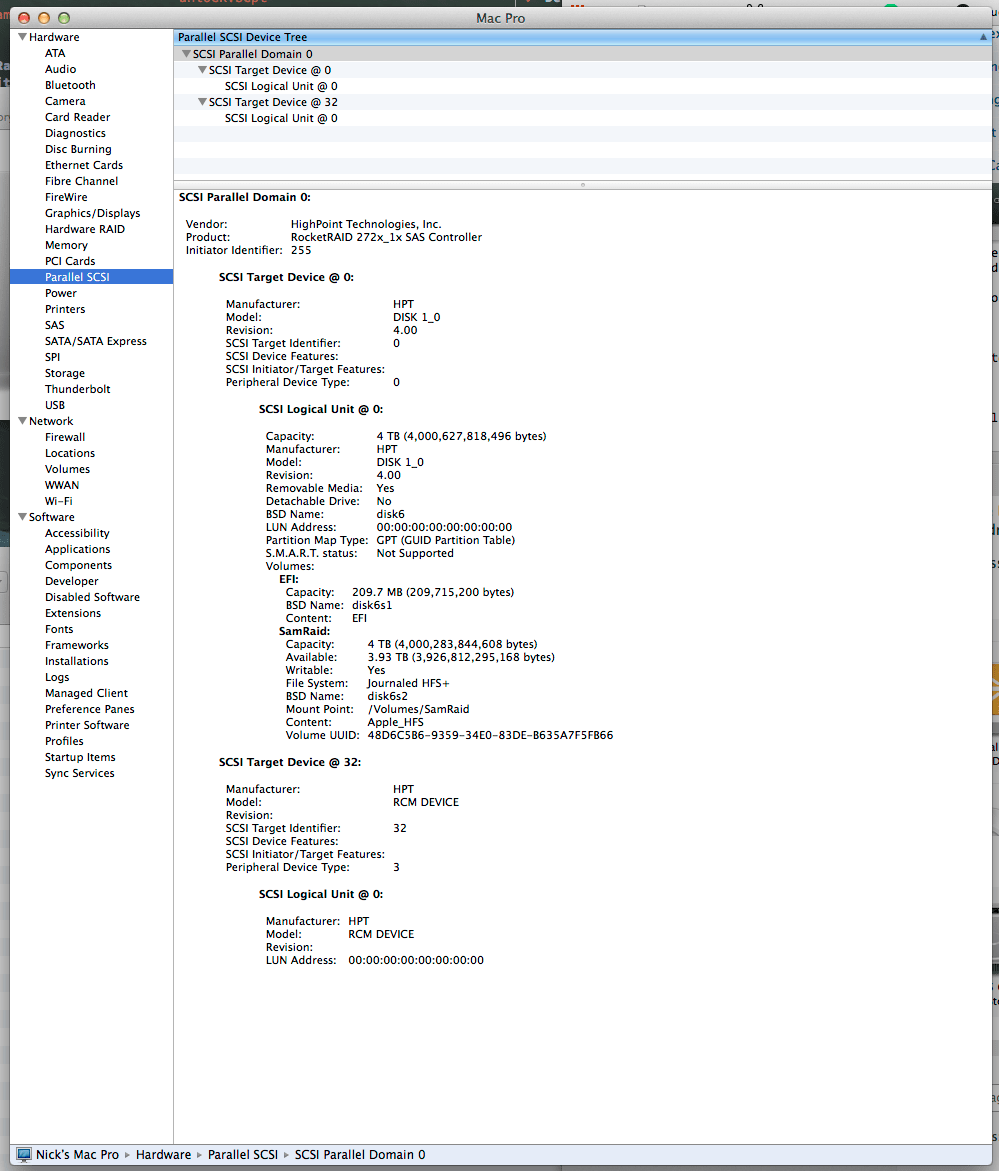
Task: Select ATA in the Hardware list
Action: pyautogui.click(x=55, y=53)
